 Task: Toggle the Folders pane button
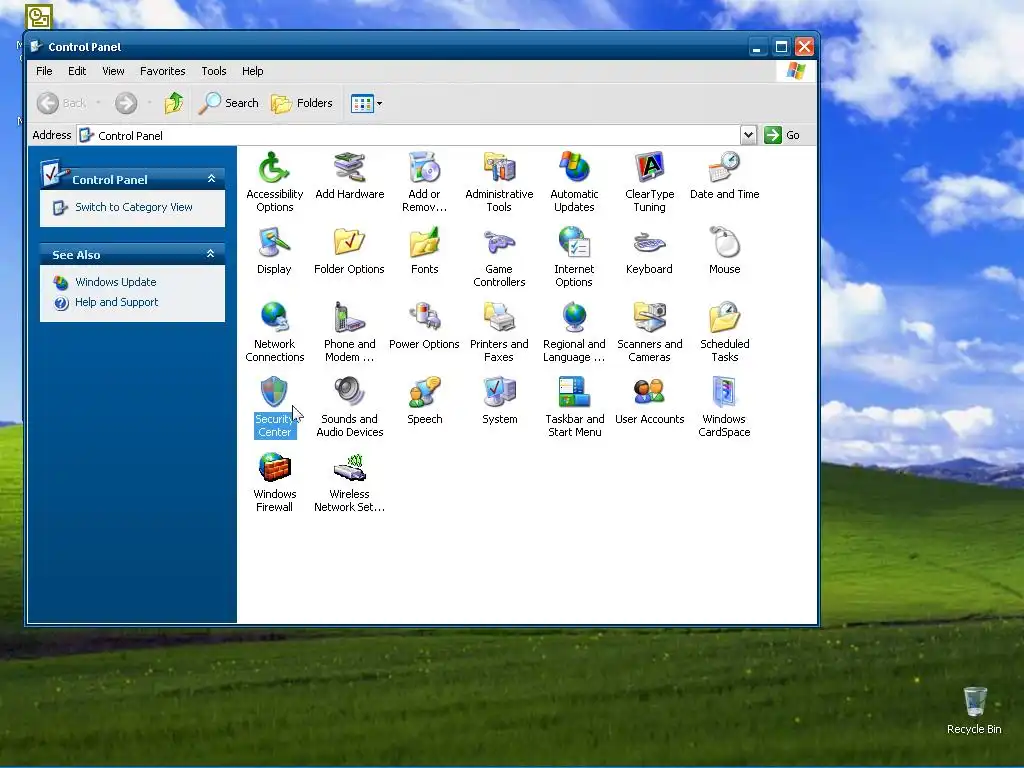point(302,103)
